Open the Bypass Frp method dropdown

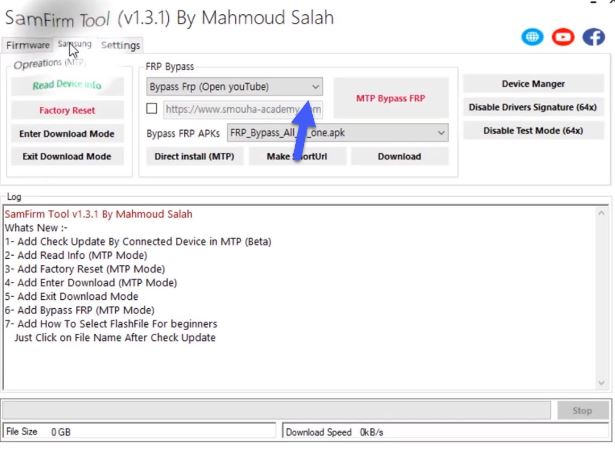click(x=235, y=87)
